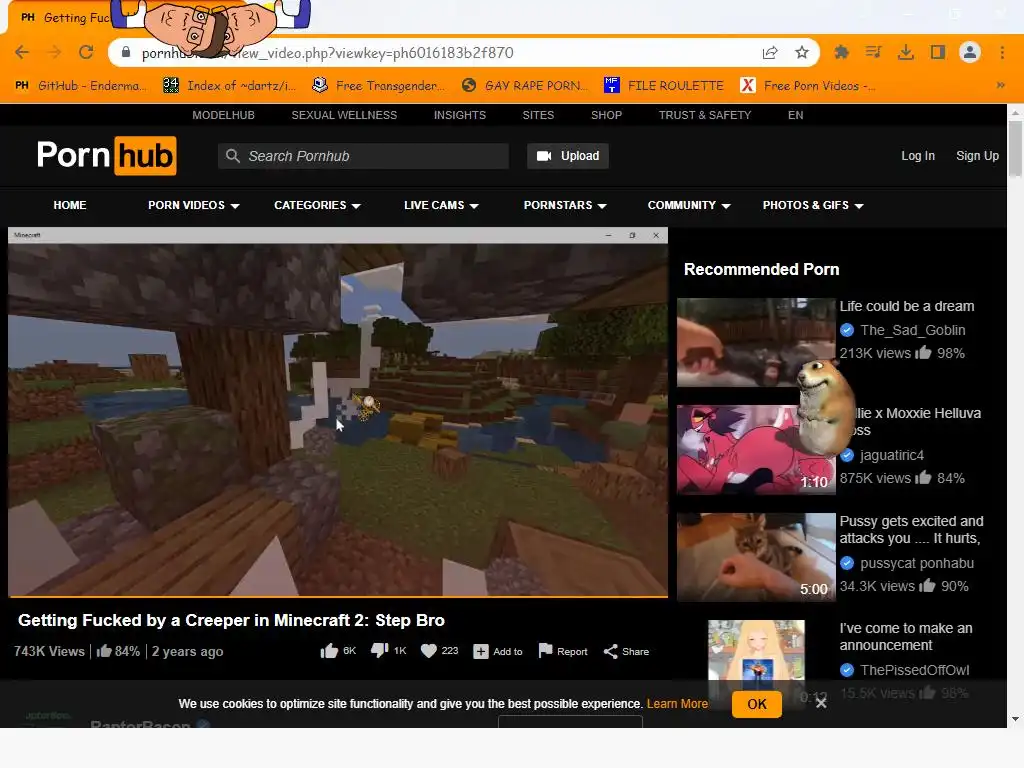Click the orange video progress bar
The height and width of the screenshot is (768, 1024).
tap(338, 596)
